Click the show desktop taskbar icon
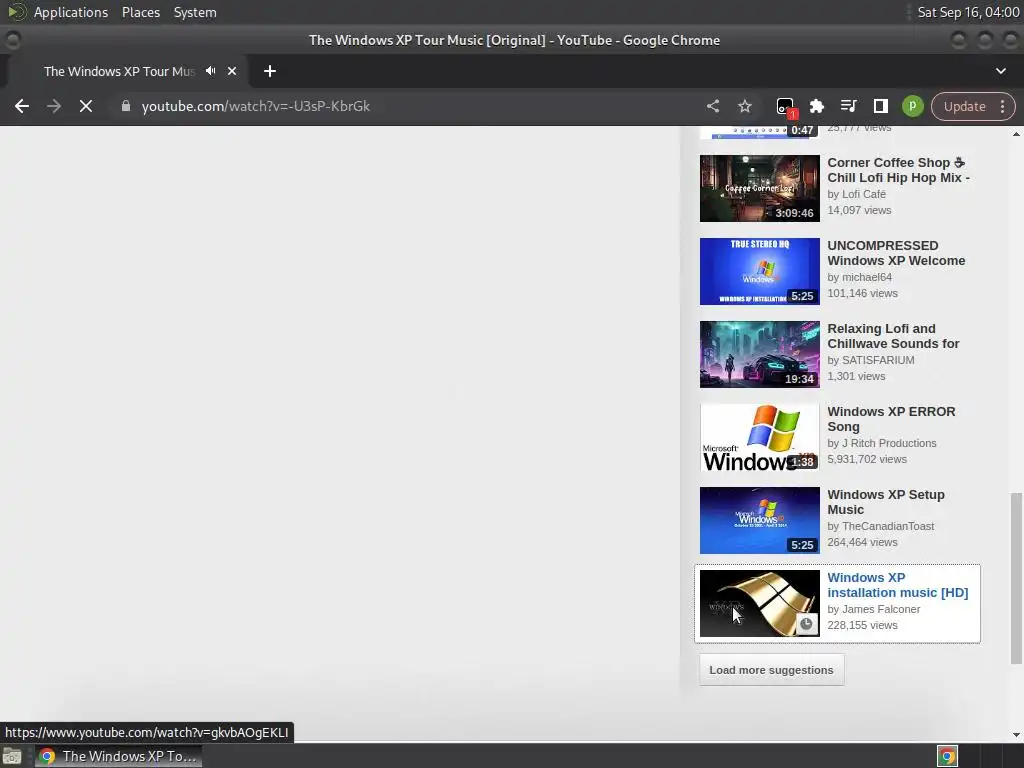Screen dimensions: 1024x768 (x=12, y=756)
